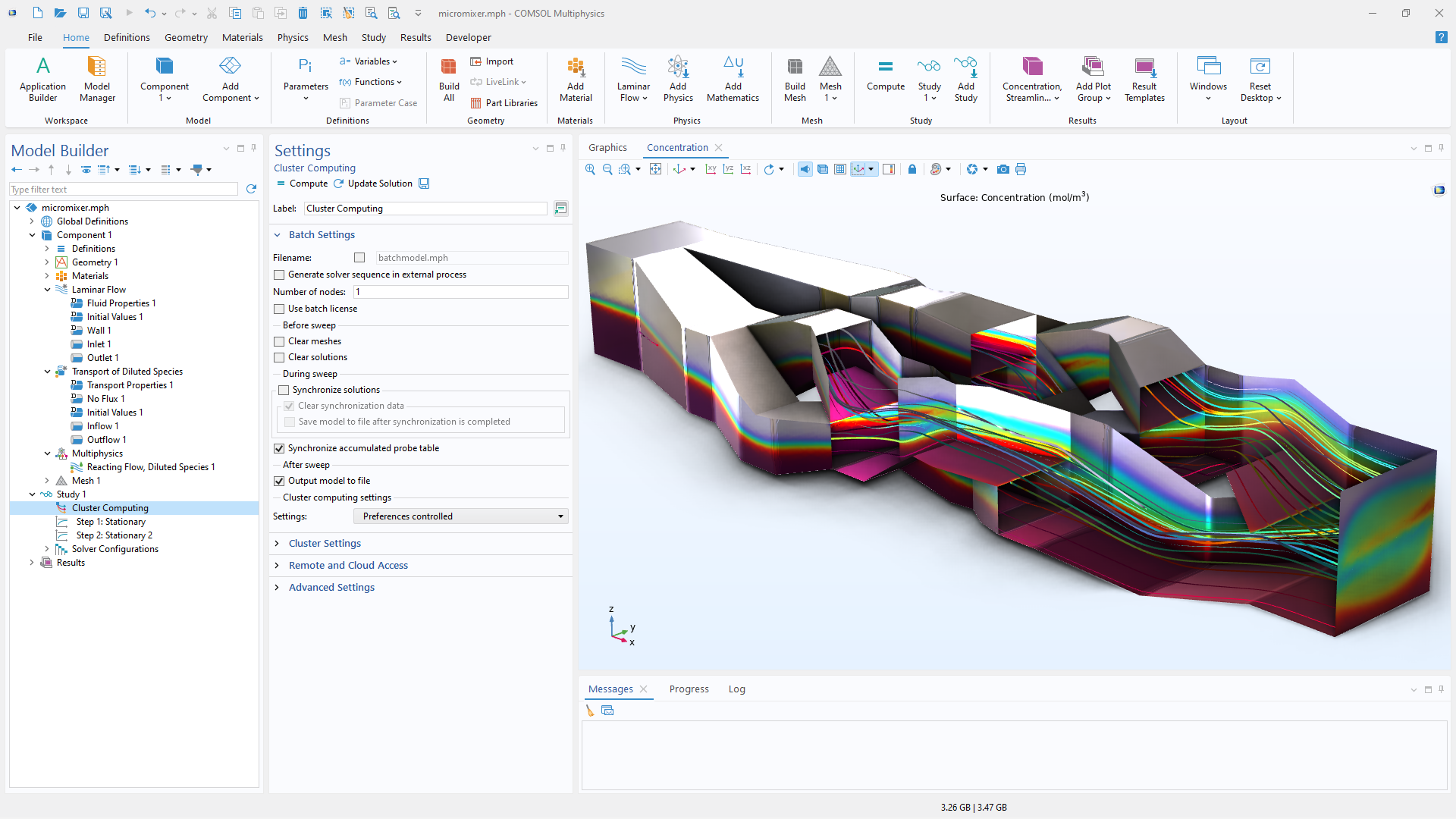Switch to YZ view

click(728, 169)
